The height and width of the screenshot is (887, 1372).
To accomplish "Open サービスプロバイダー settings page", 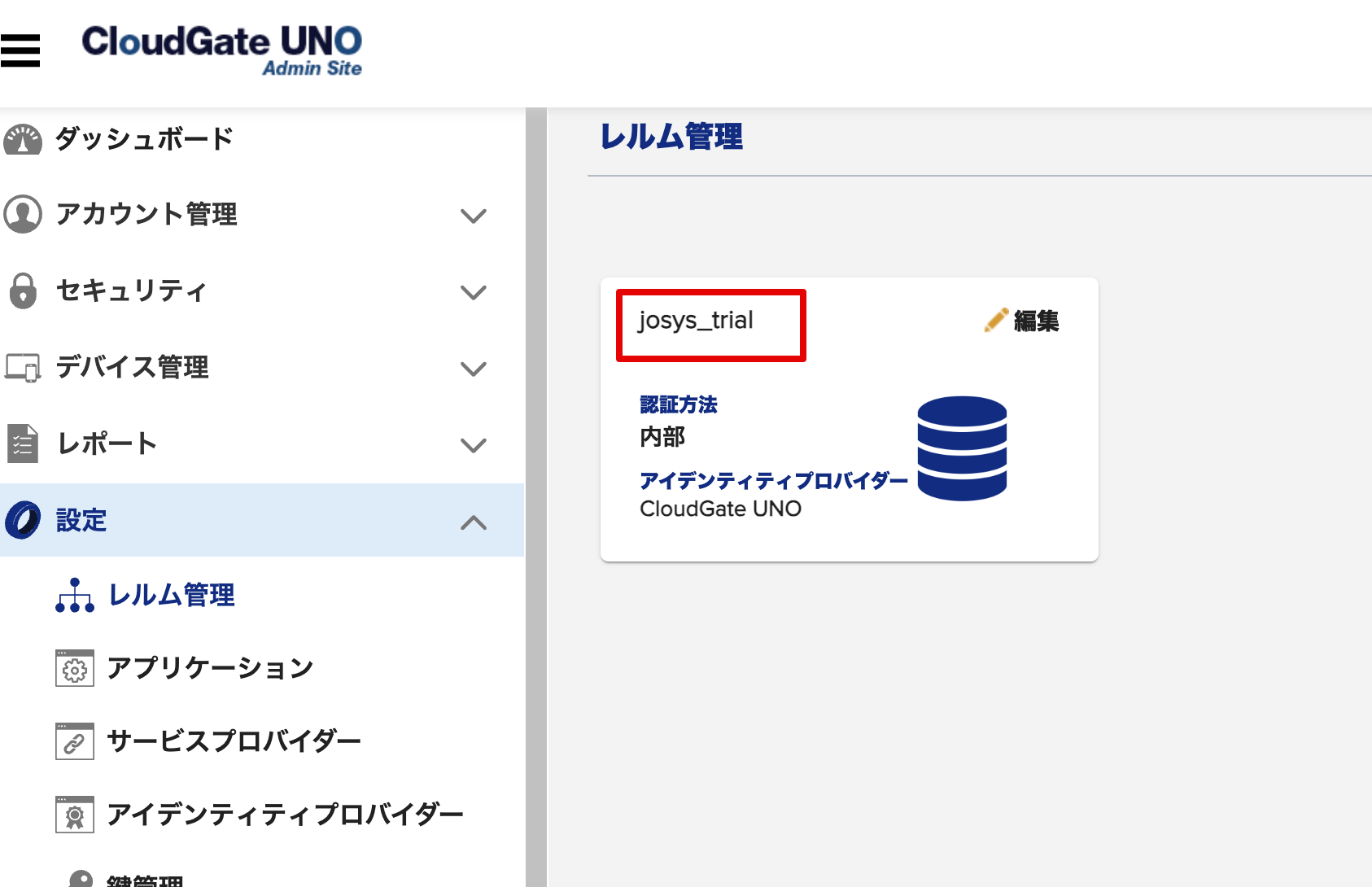I will coord(234,741).
